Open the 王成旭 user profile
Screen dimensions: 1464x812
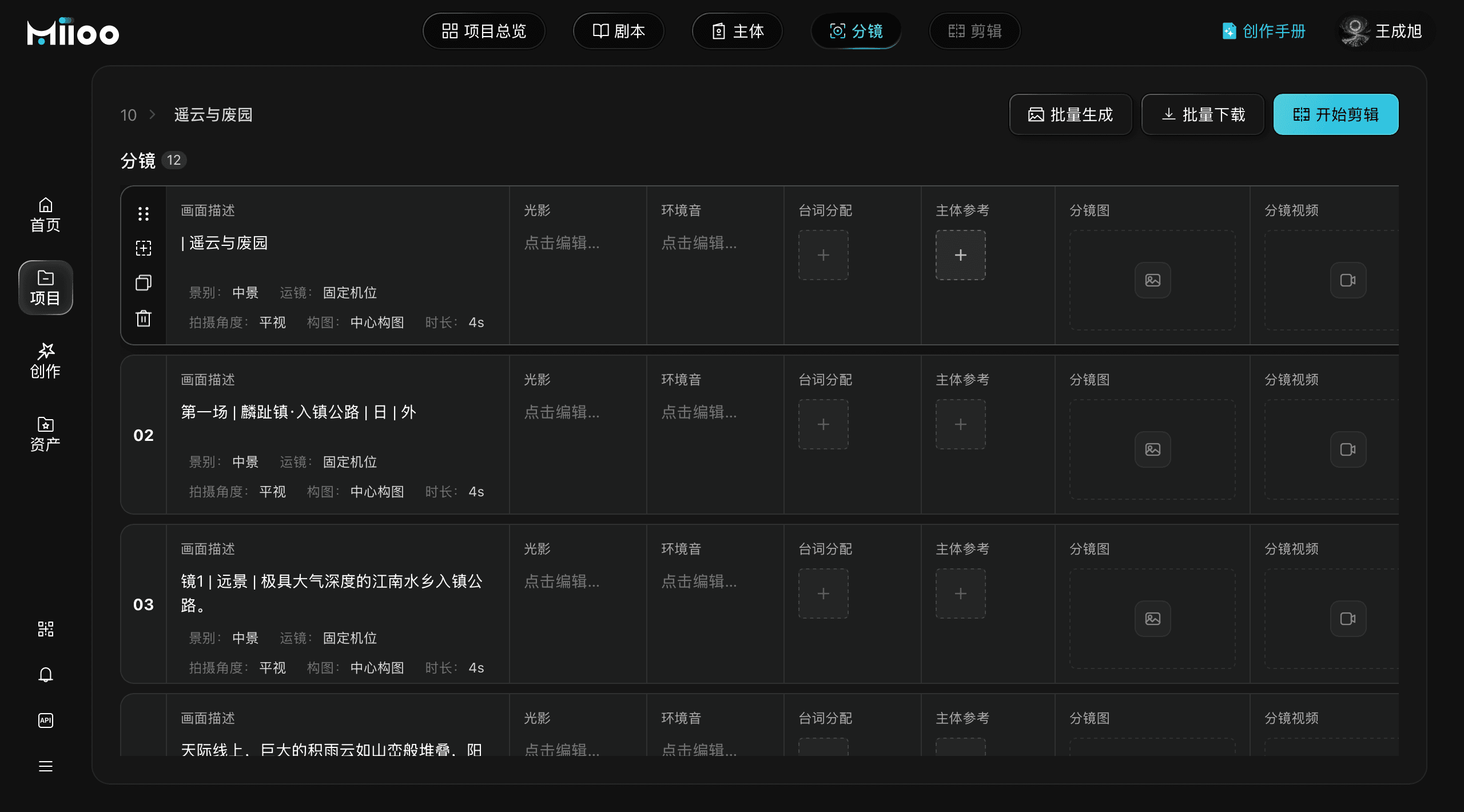tap(1383, 31)
